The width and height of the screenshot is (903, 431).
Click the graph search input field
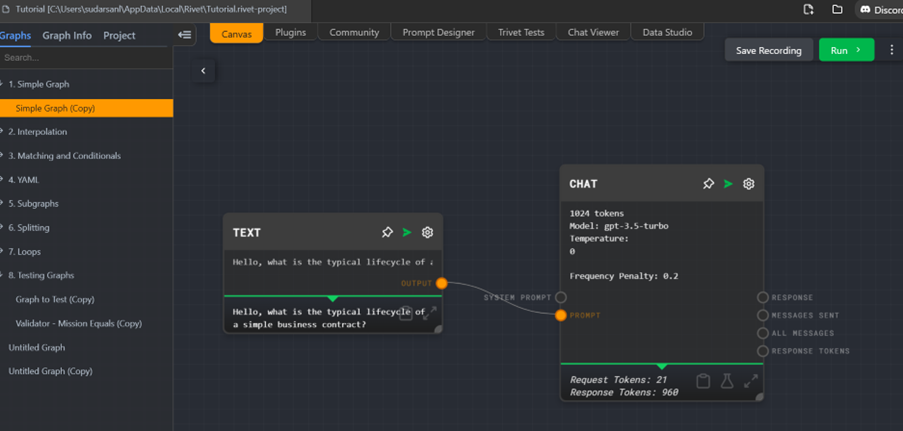(85, 58)
